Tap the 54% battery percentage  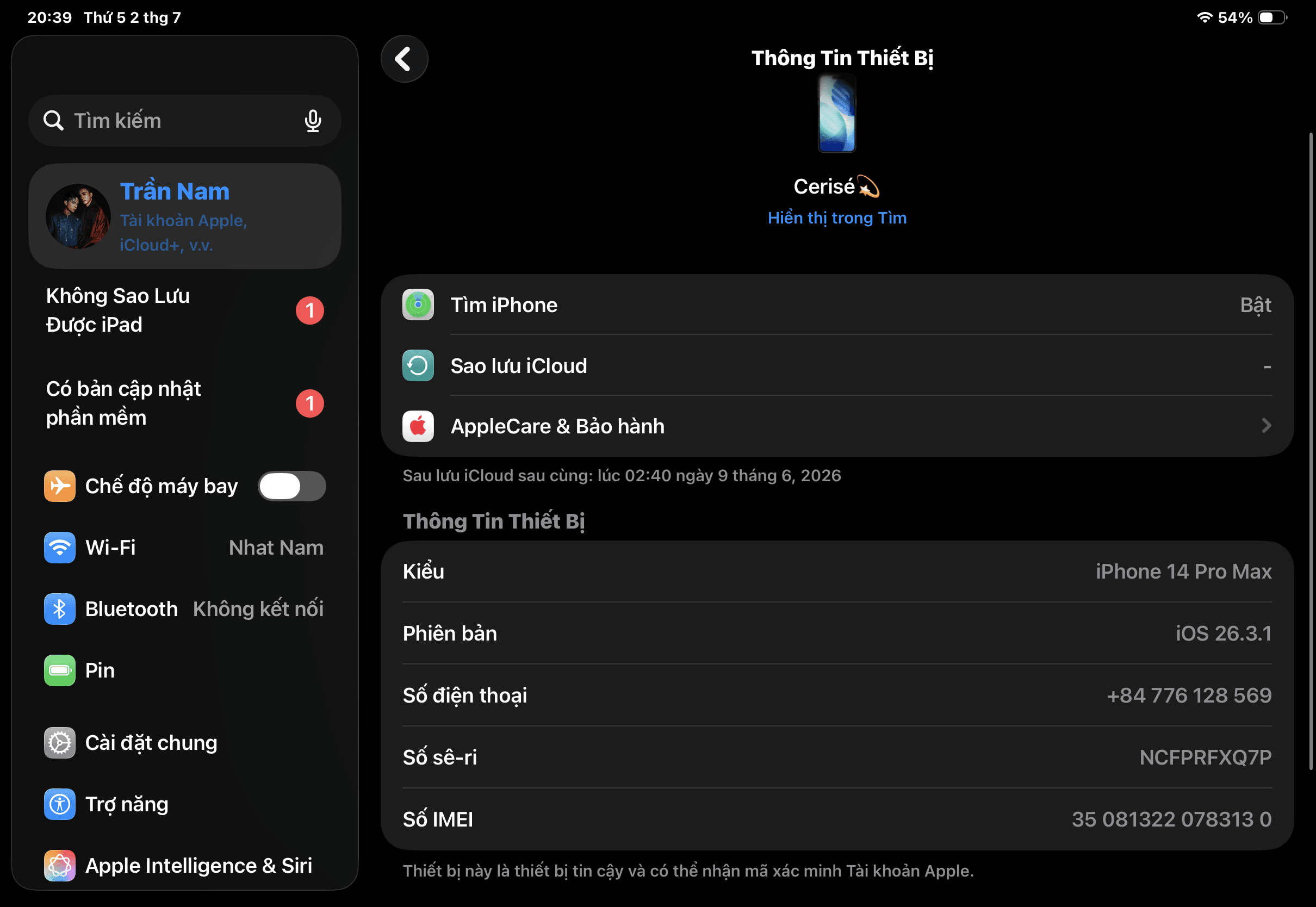pyautogui.click(x=1235, y=17)
